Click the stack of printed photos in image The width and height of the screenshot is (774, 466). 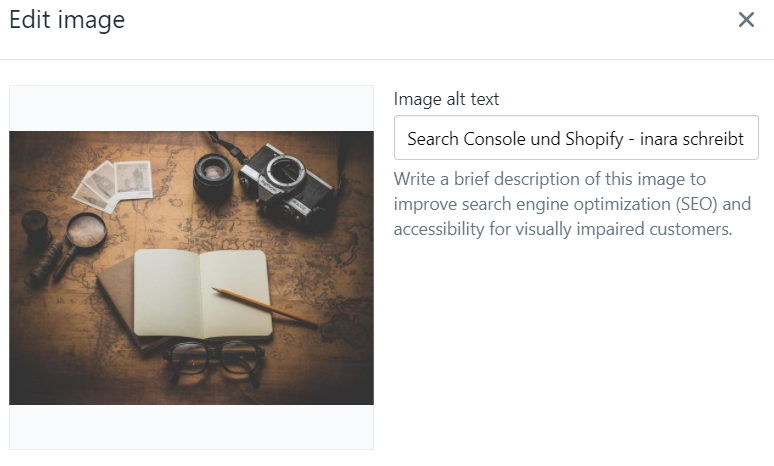113,181
